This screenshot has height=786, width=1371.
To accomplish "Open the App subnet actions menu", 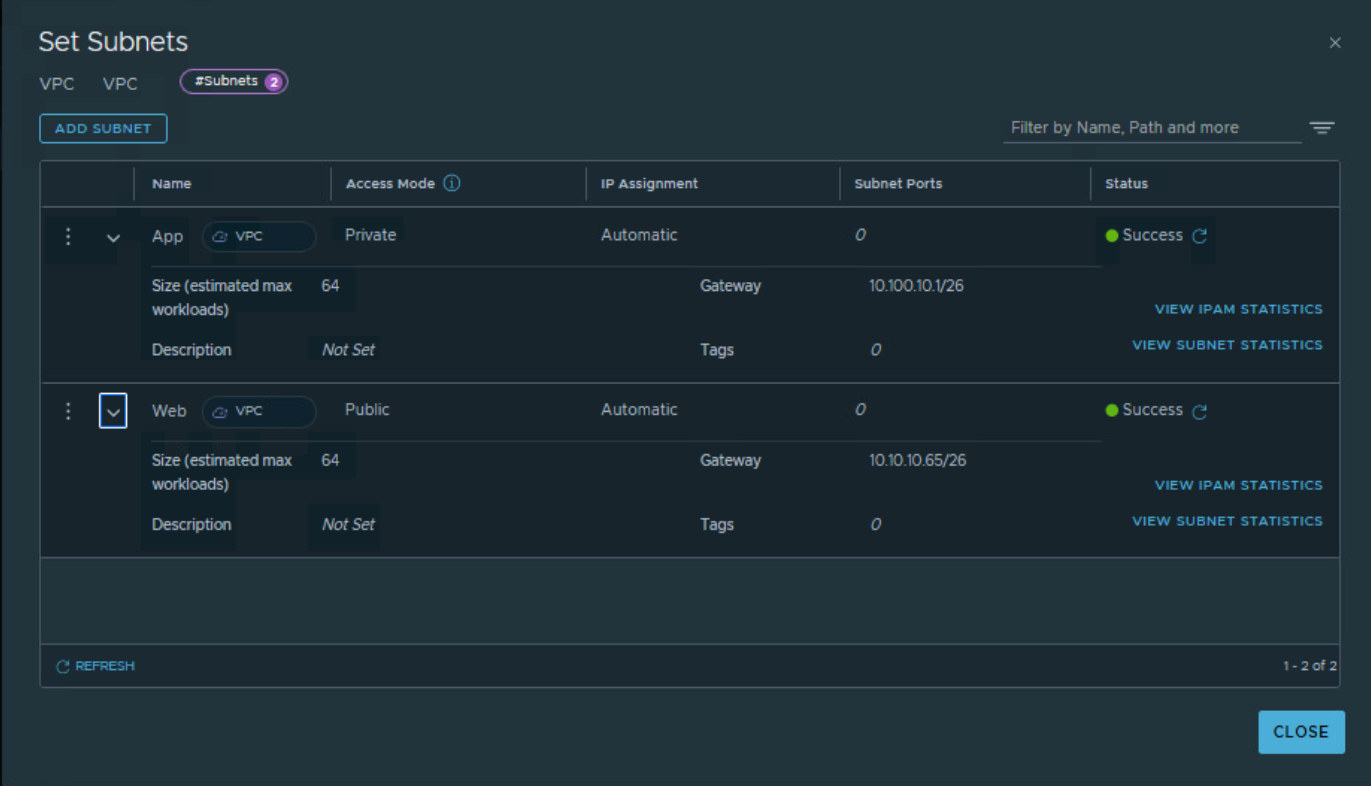I will coord(68,236).
